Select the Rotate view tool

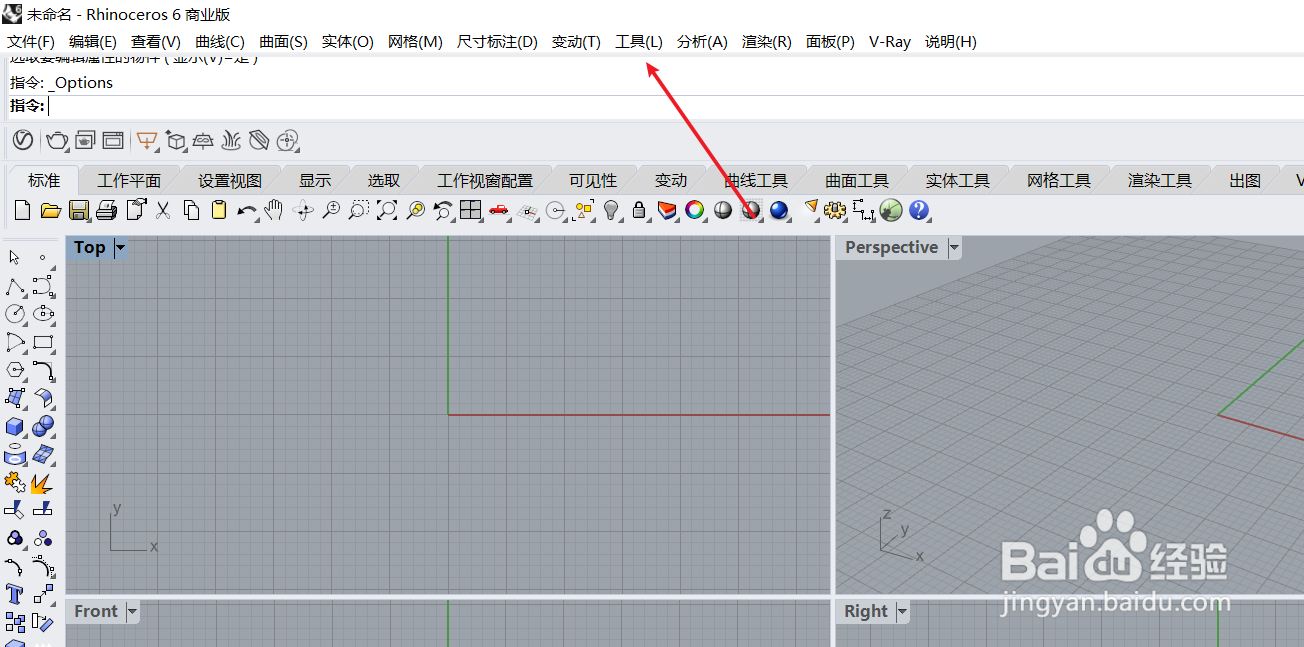point(304,210)
